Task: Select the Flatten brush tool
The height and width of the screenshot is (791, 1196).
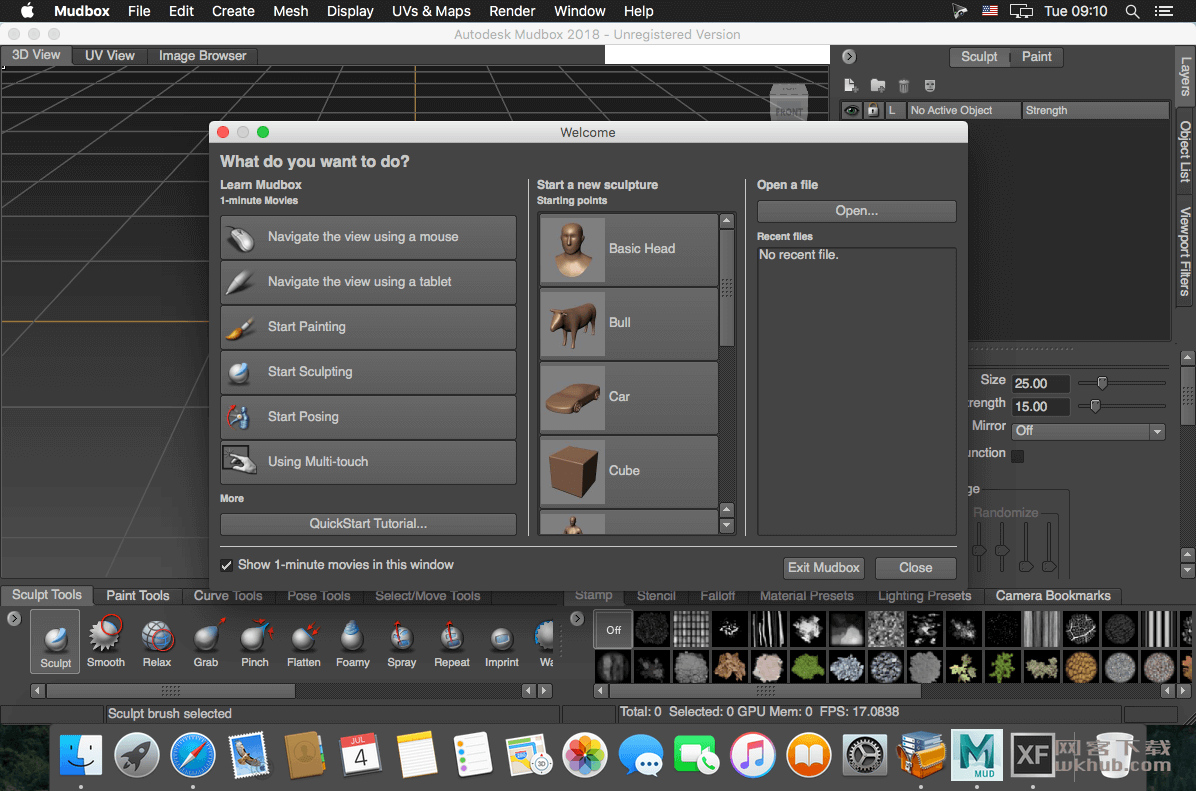Action: point(304,641)
